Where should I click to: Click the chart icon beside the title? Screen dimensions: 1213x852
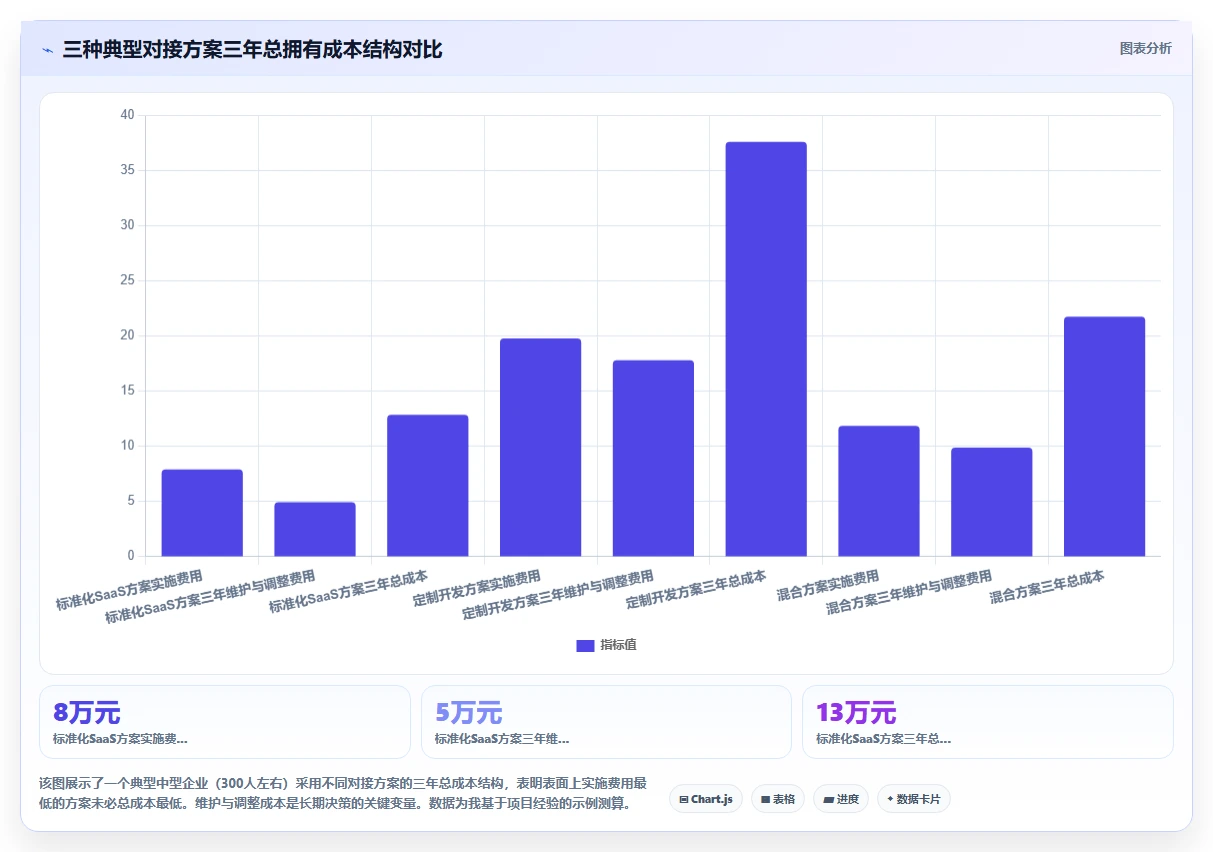(x=47, y=50)
